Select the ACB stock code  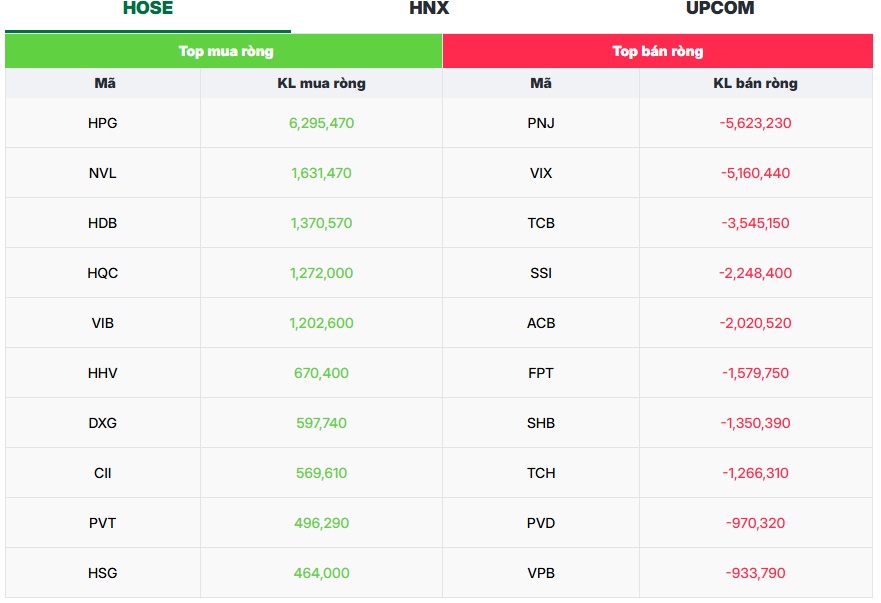coord(541,323)
